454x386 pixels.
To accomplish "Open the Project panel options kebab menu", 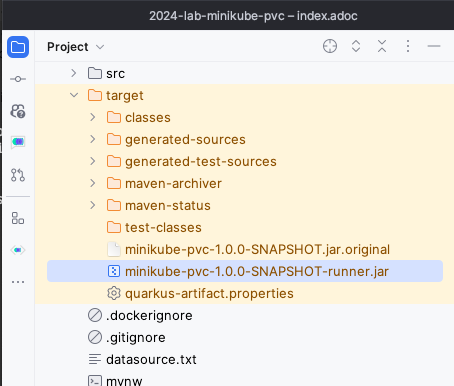I will point(408,46).
